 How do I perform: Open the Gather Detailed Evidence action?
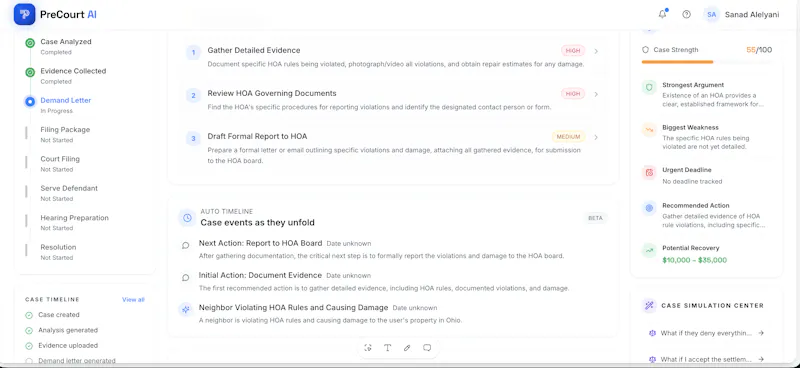pyautogui.click(x=392, y=57)
